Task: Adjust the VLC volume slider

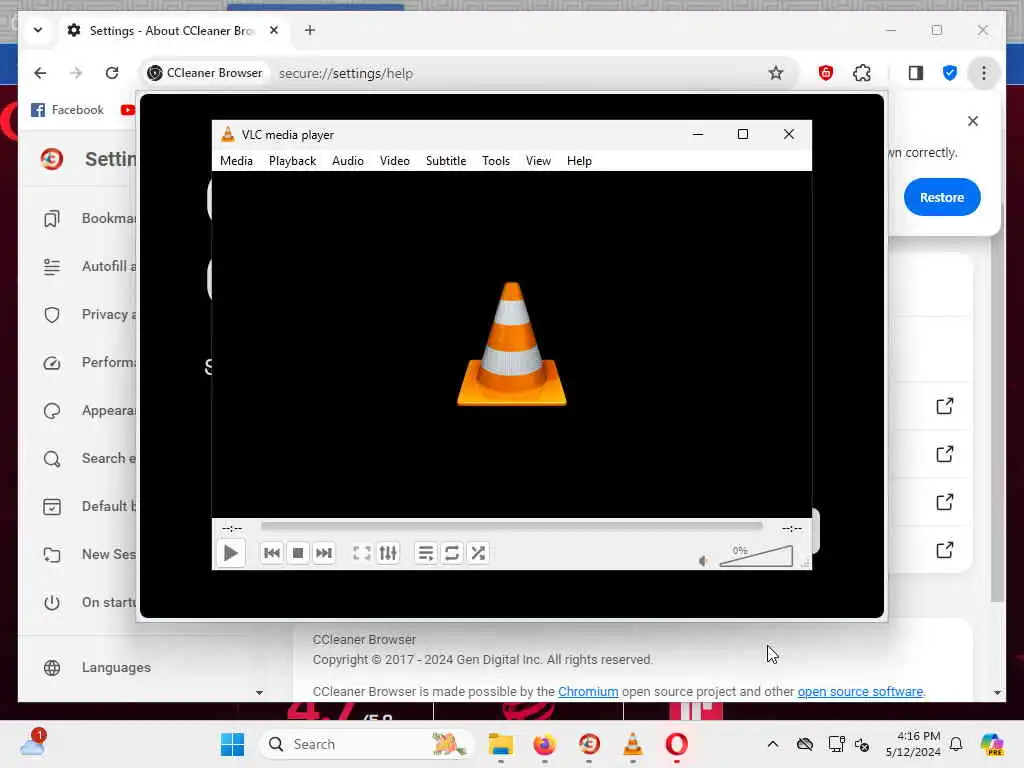Action: 756,556
